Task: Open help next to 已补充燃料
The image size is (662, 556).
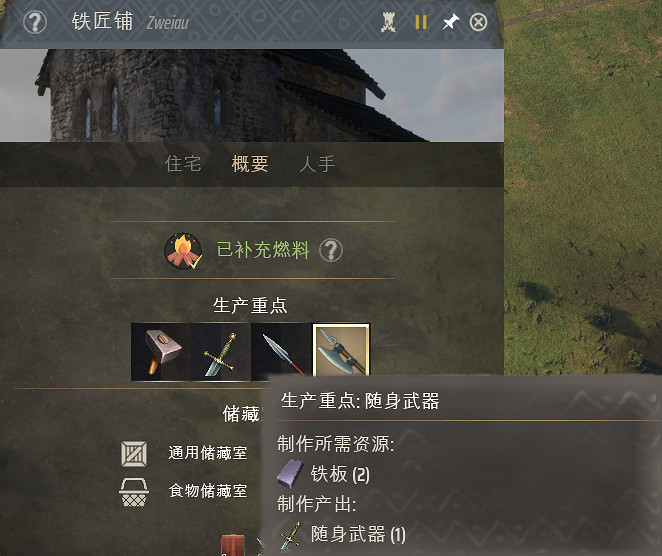Action: [331, 250]
